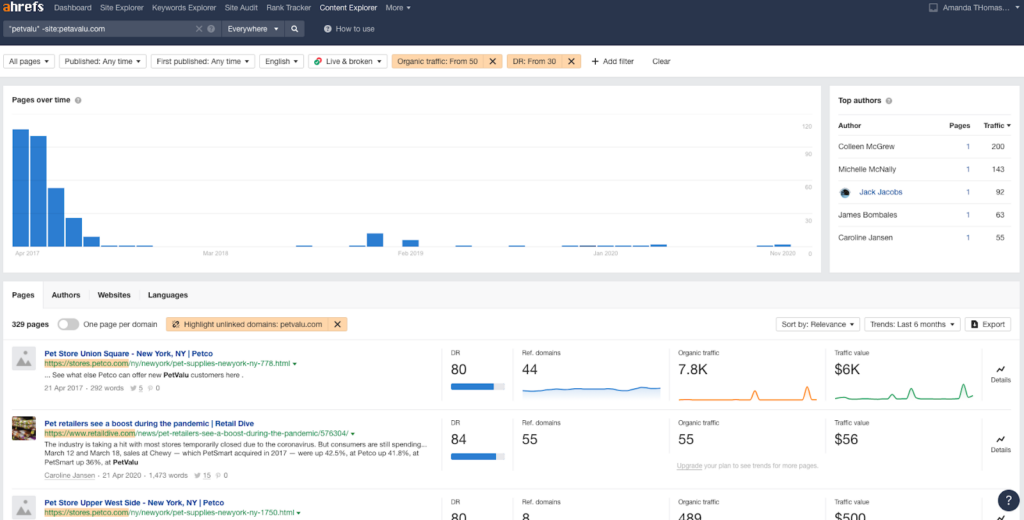This screenshot has height=520, width=1024.
Task: Sort Top authors by Traffic column
Action: [x=997, y=125]
